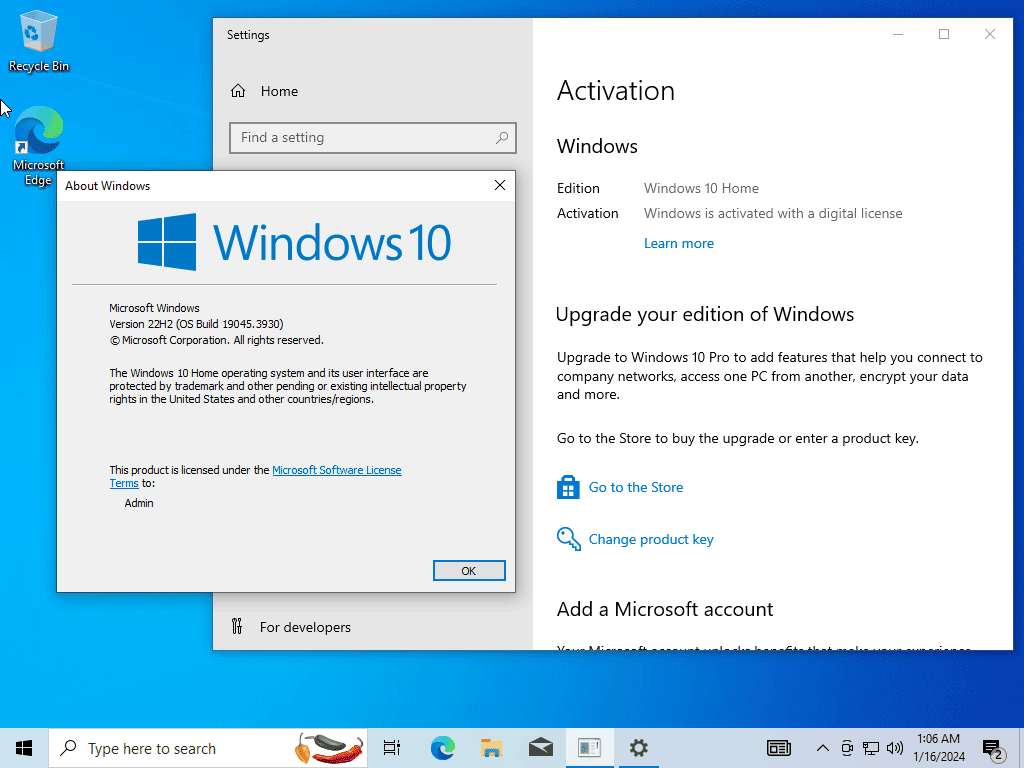This screenshot has height=768, width=1024.
Task: Click the Terms link in About Windows
Action: 123,483
